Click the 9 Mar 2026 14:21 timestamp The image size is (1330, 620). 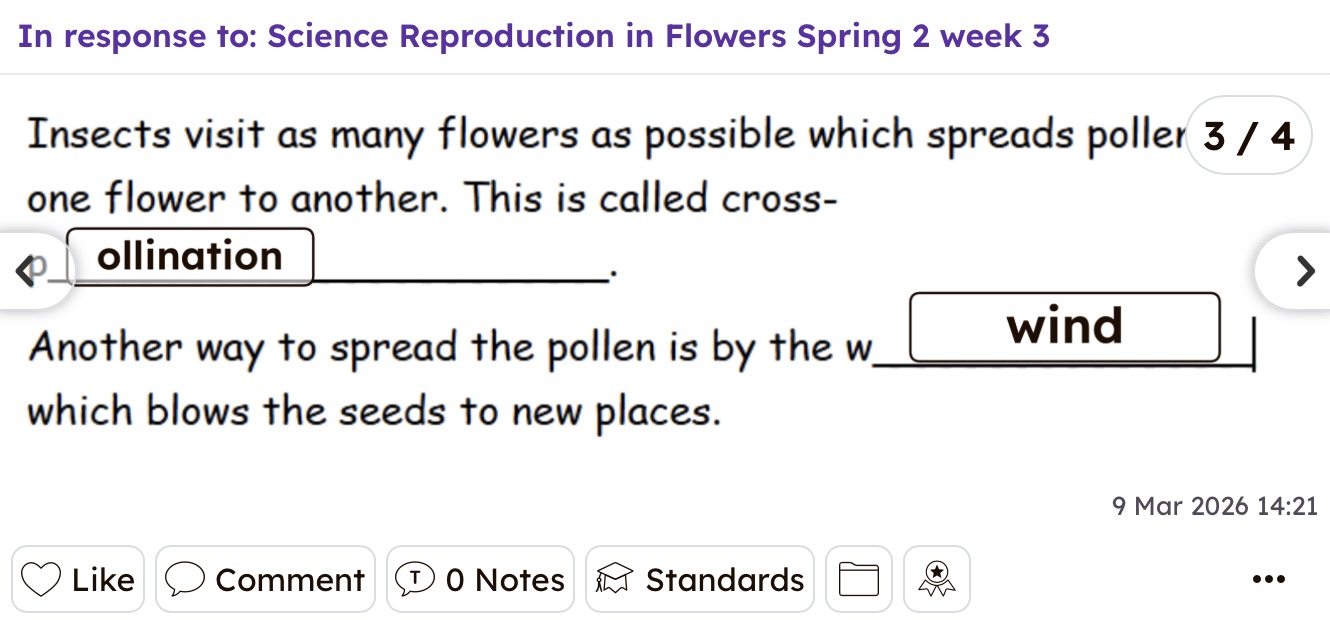pos(1214,506)
